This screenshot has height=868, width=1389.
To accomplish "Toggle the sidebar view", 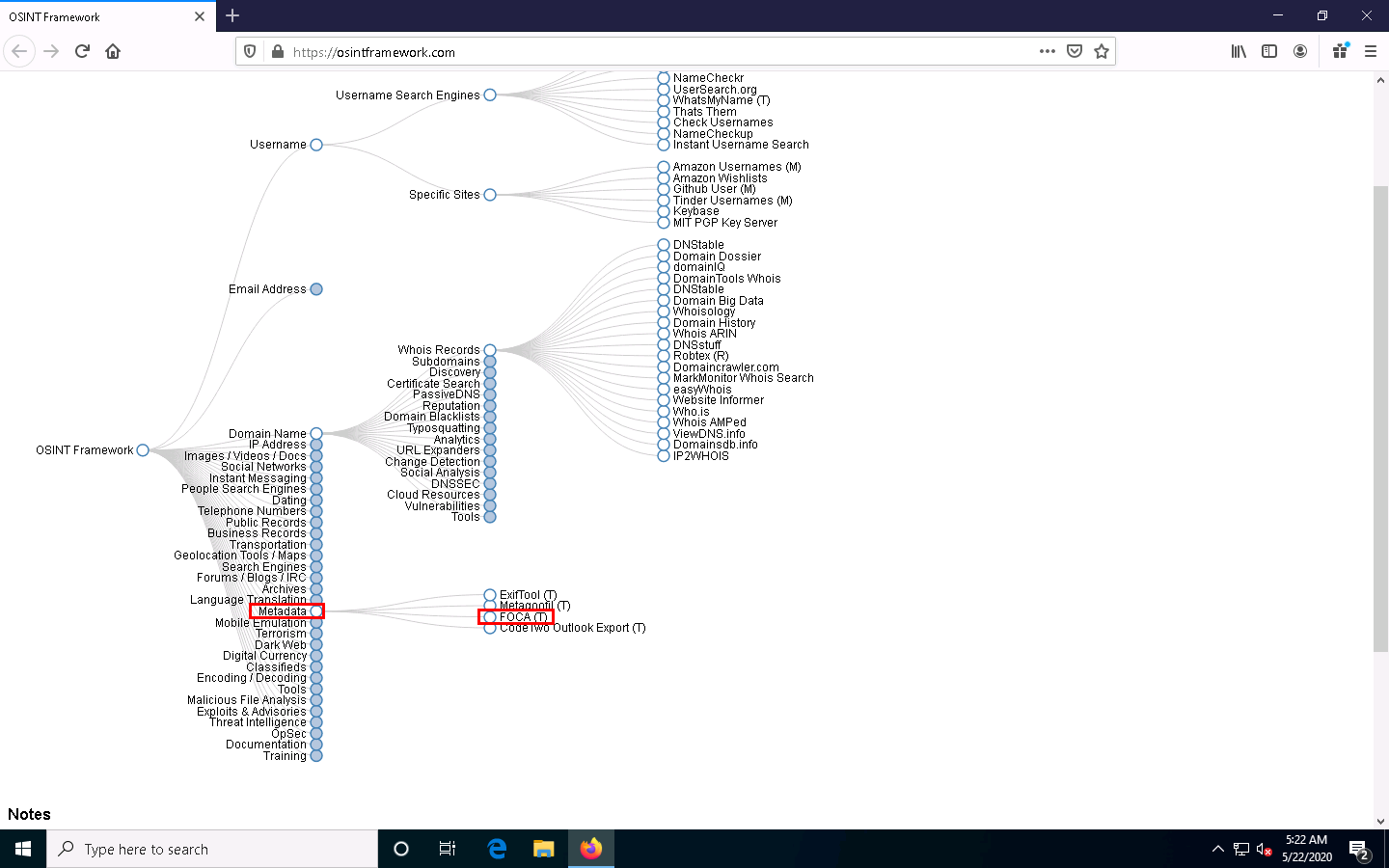I will (x=1269, y=51).
